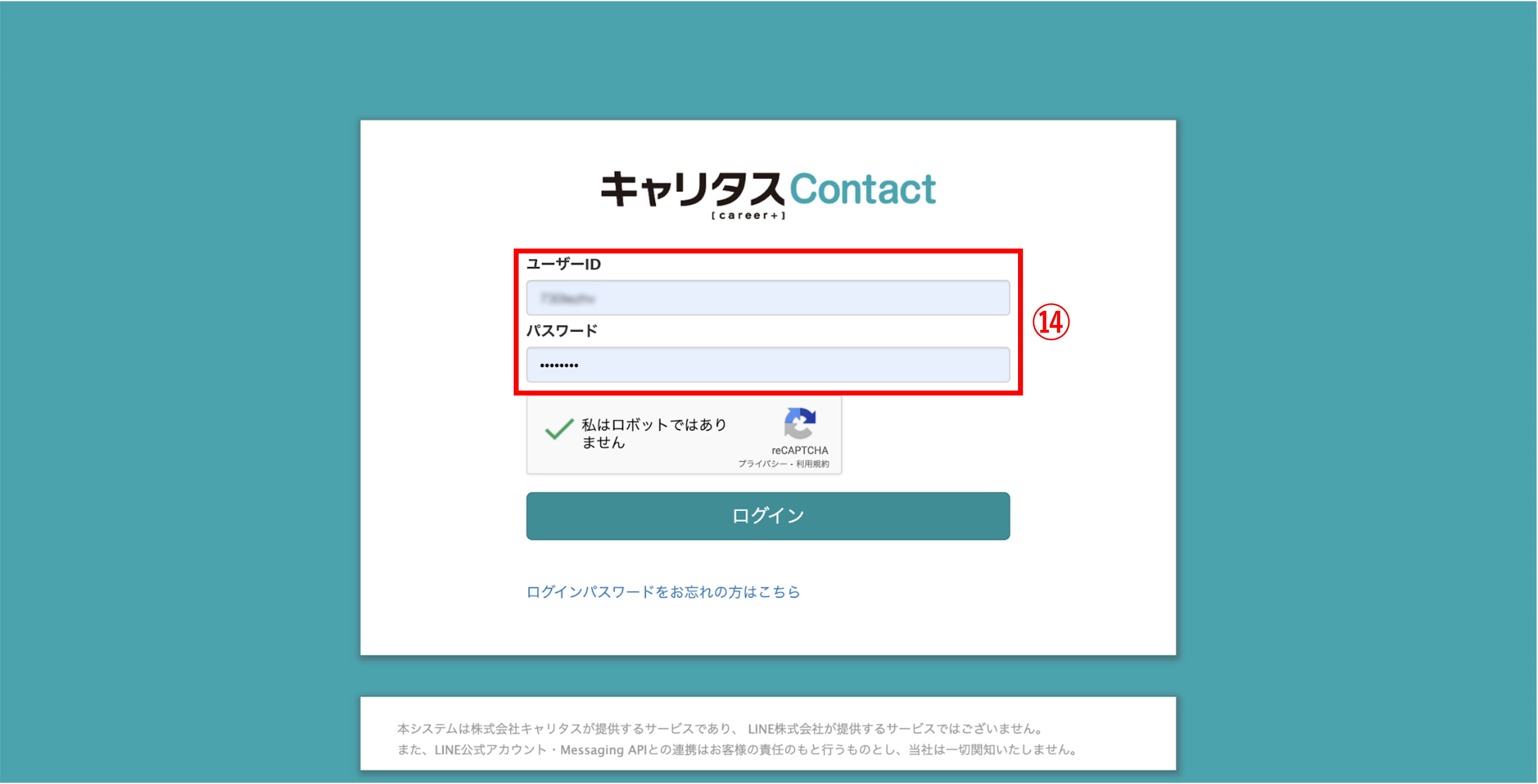Click the reCAPTCHA brand name text

point(800,450)
